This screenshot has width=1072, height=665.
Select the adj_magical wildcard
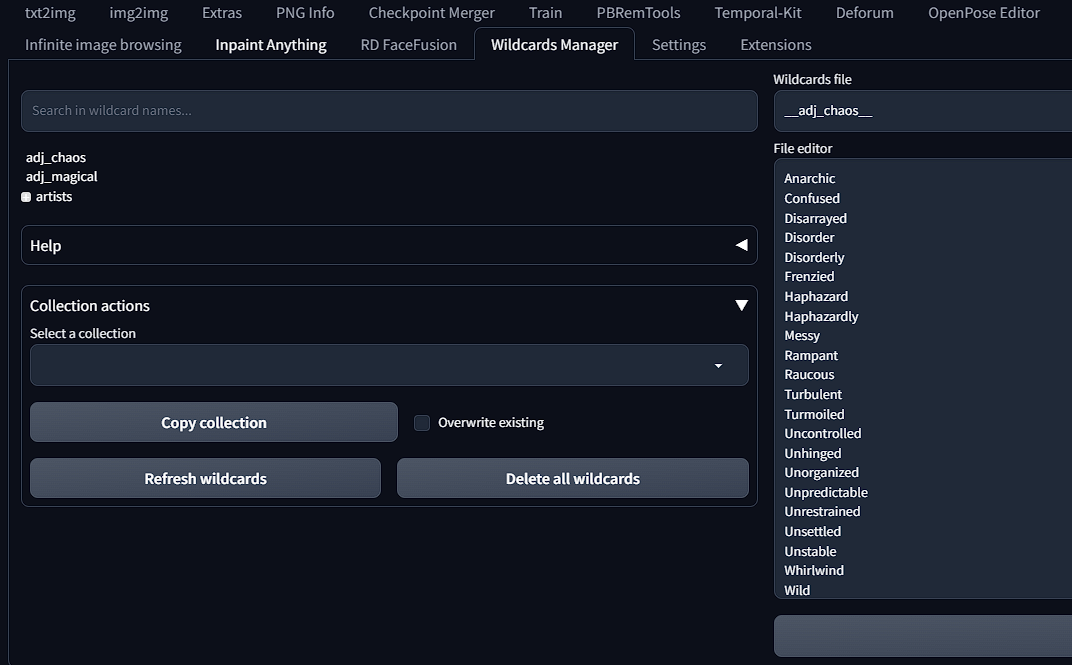[62, 177]
